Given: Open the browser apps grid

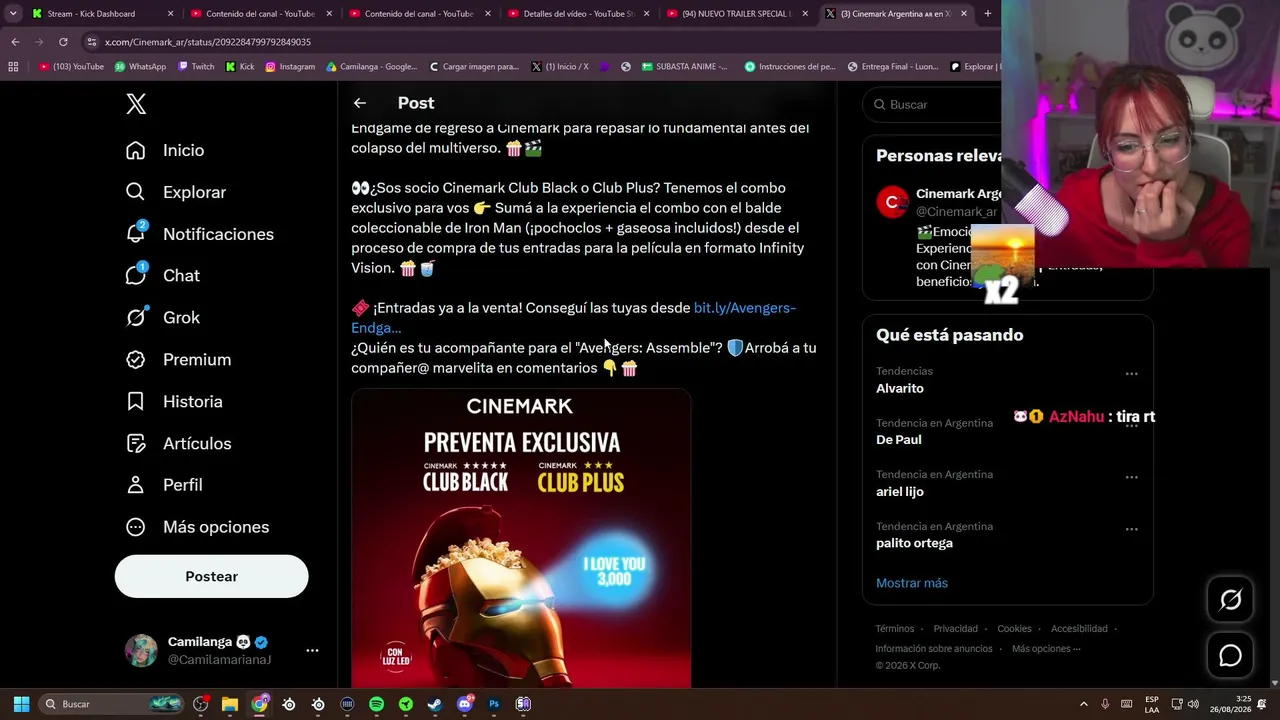Looking at the screenshot, I should [13, 67].
